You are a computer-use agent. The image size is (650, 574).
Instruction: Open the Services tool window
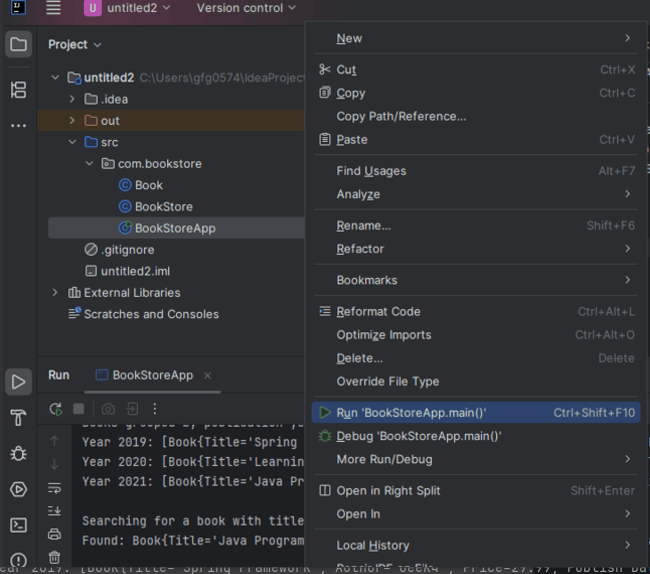pos(18,489)
